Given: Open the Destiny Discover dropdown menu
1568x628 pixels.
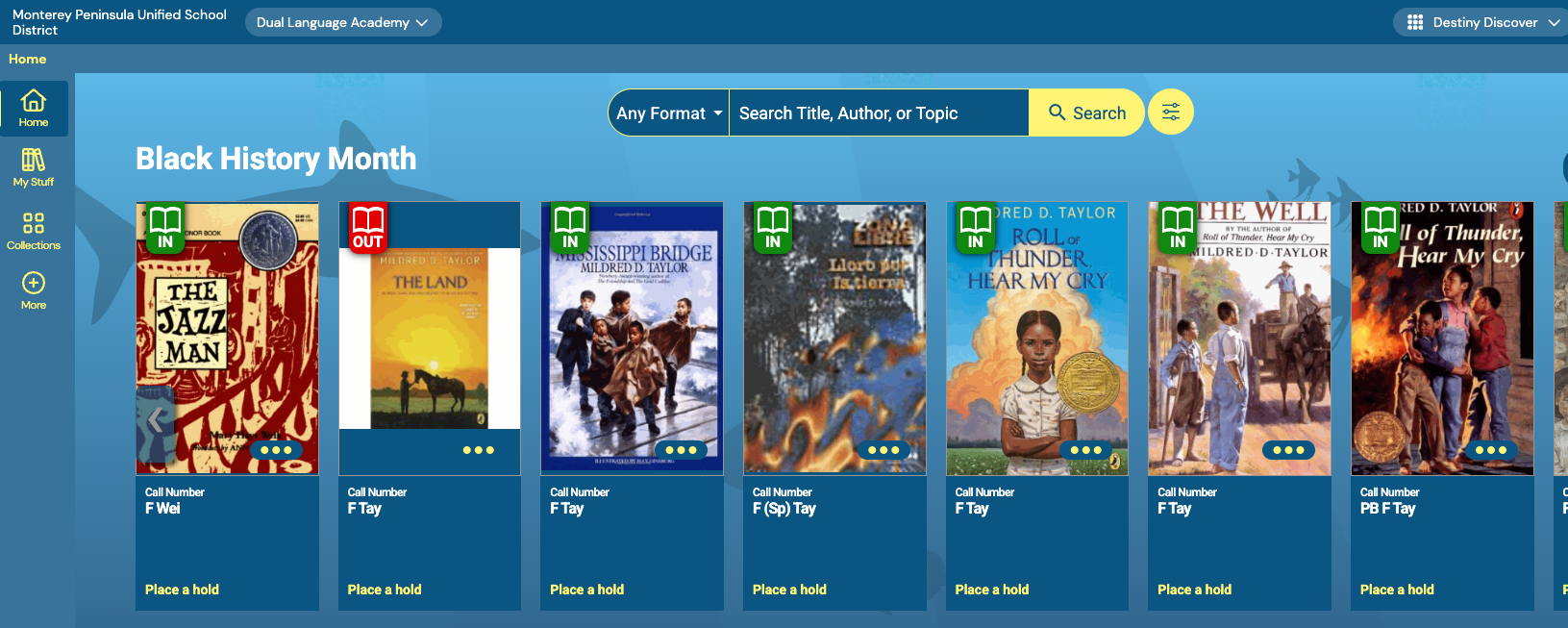Looking at the screenshot, I should point(1483,22).
